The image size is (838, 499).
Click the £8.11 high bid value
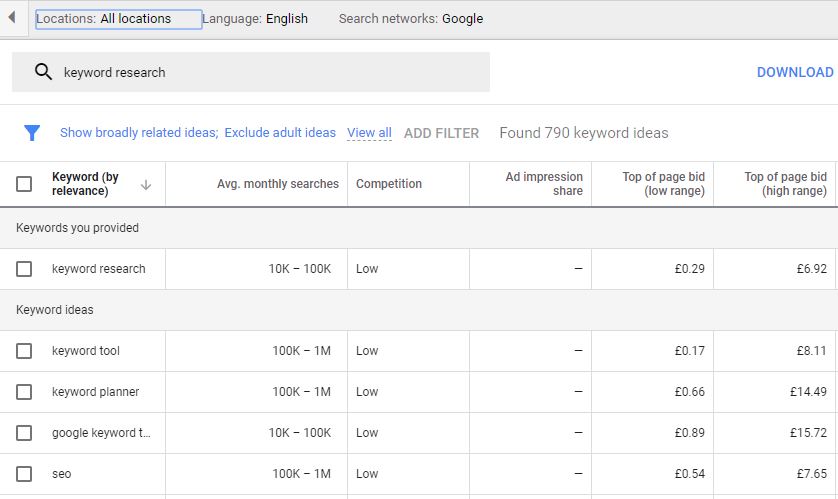tap(811, 351)
